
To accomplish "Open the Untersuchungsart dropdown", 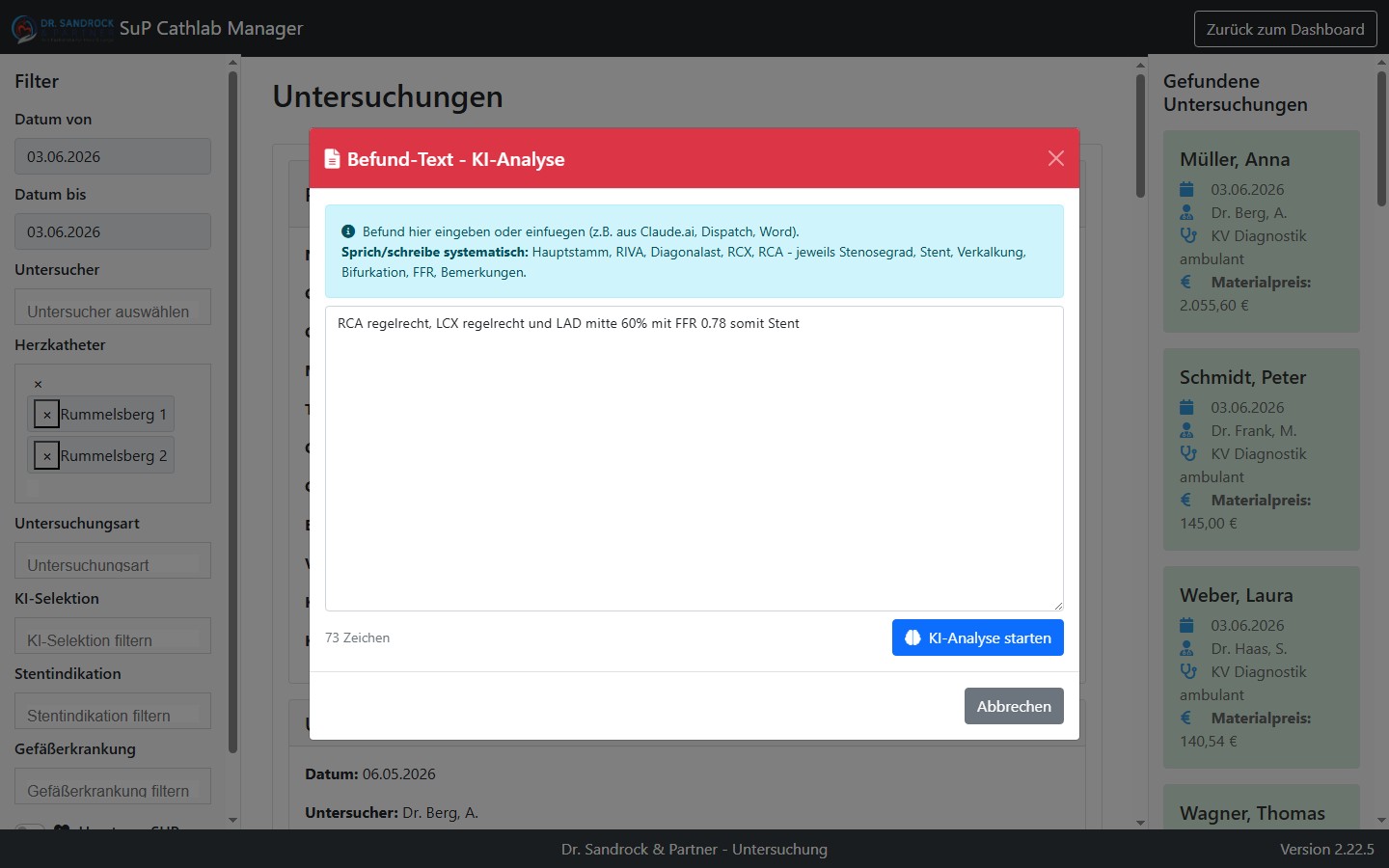I will (x=113, y=560).
